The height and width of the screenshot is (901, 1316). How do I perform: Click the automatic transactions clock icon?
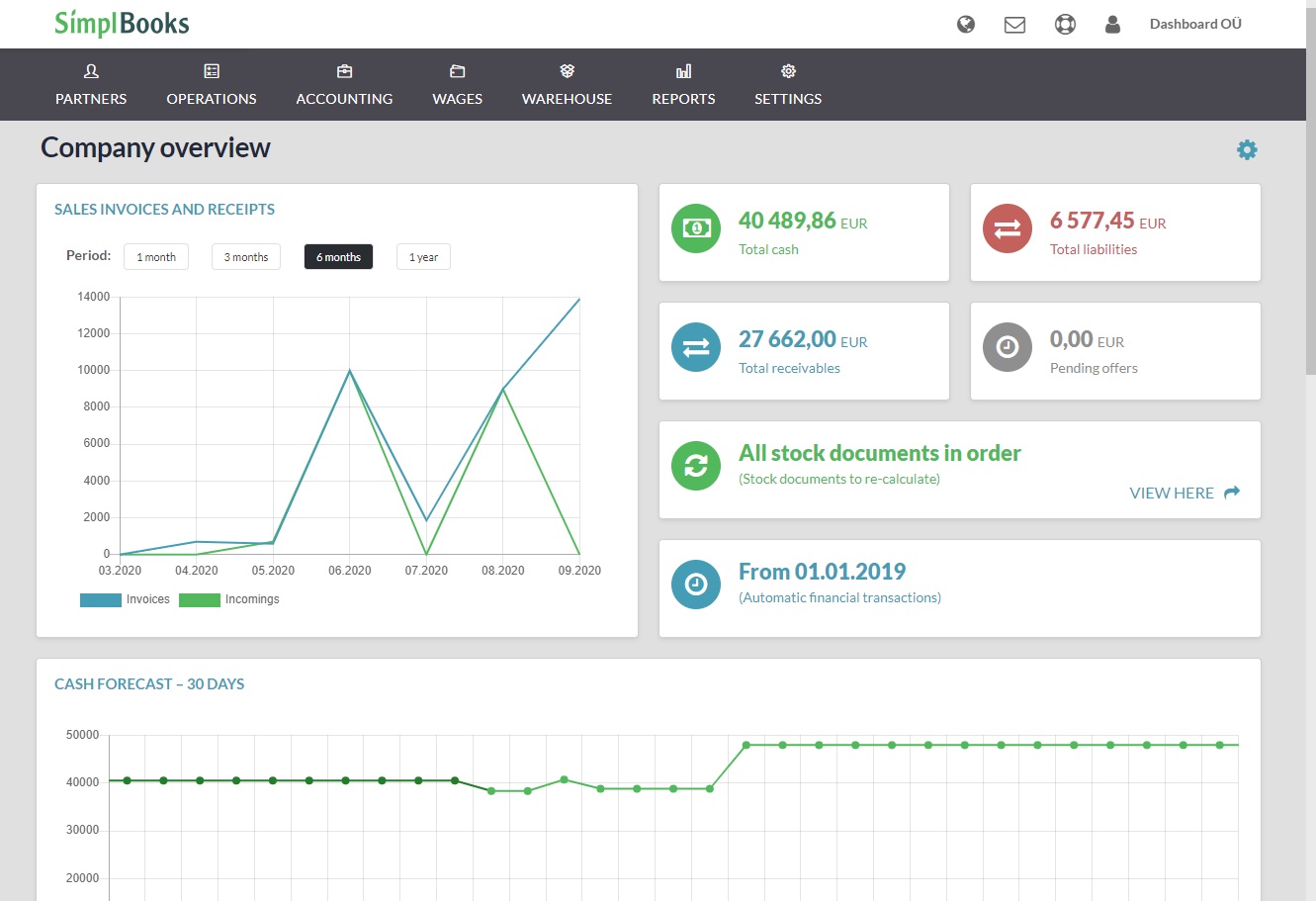coord(696,584)
